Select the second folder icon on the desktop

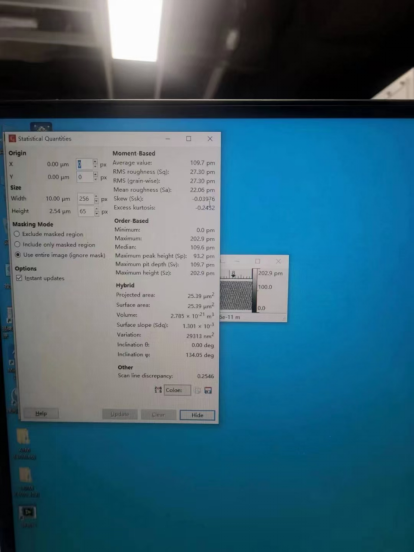coord(25,475)
